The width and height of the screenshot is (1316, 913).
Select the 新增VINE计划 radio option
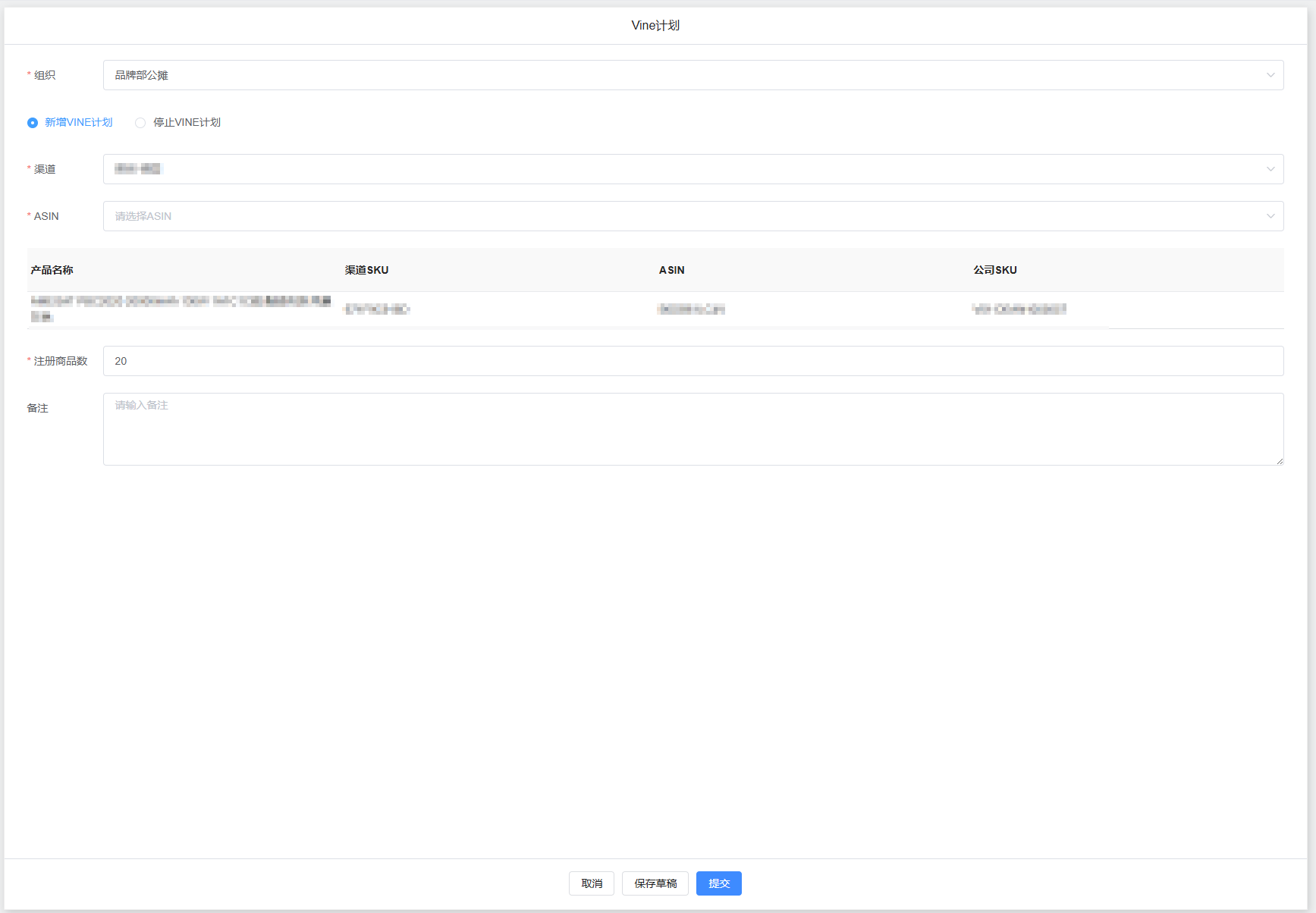pyautogui.click(x=33, y=123)
